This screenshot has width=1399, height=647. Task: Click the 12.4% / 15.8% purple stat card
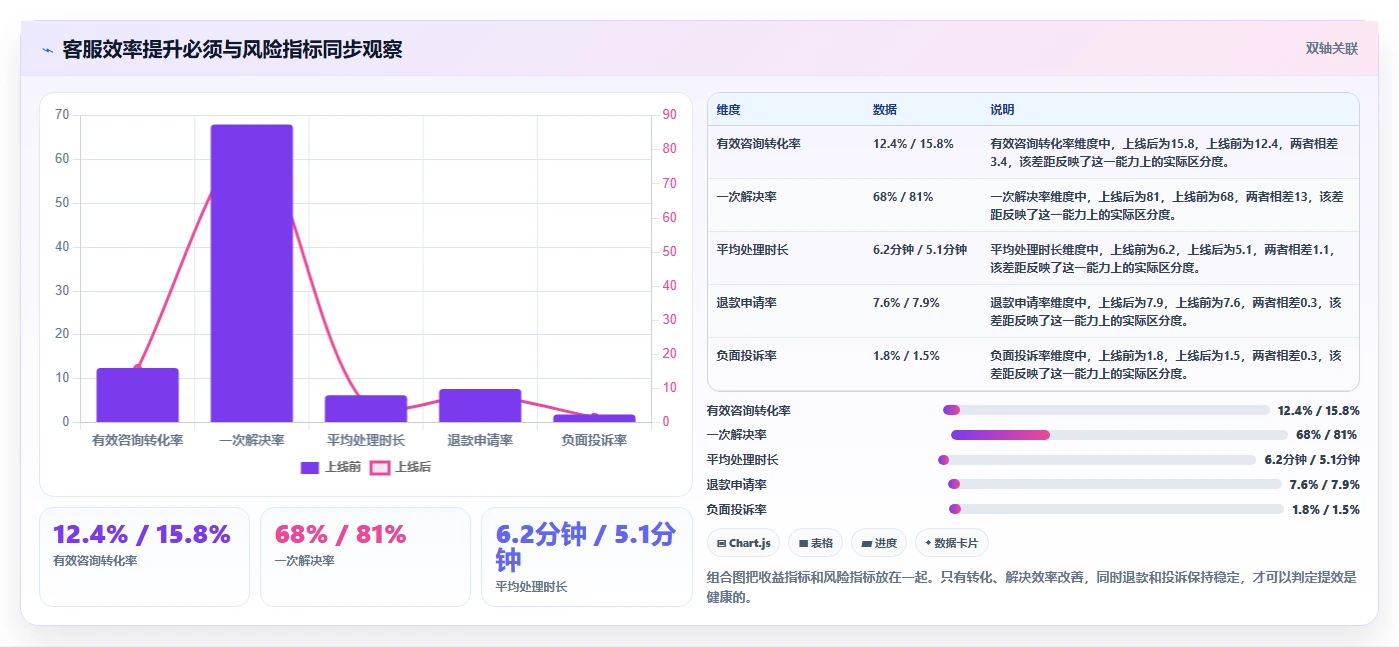[x=144, y=556]
